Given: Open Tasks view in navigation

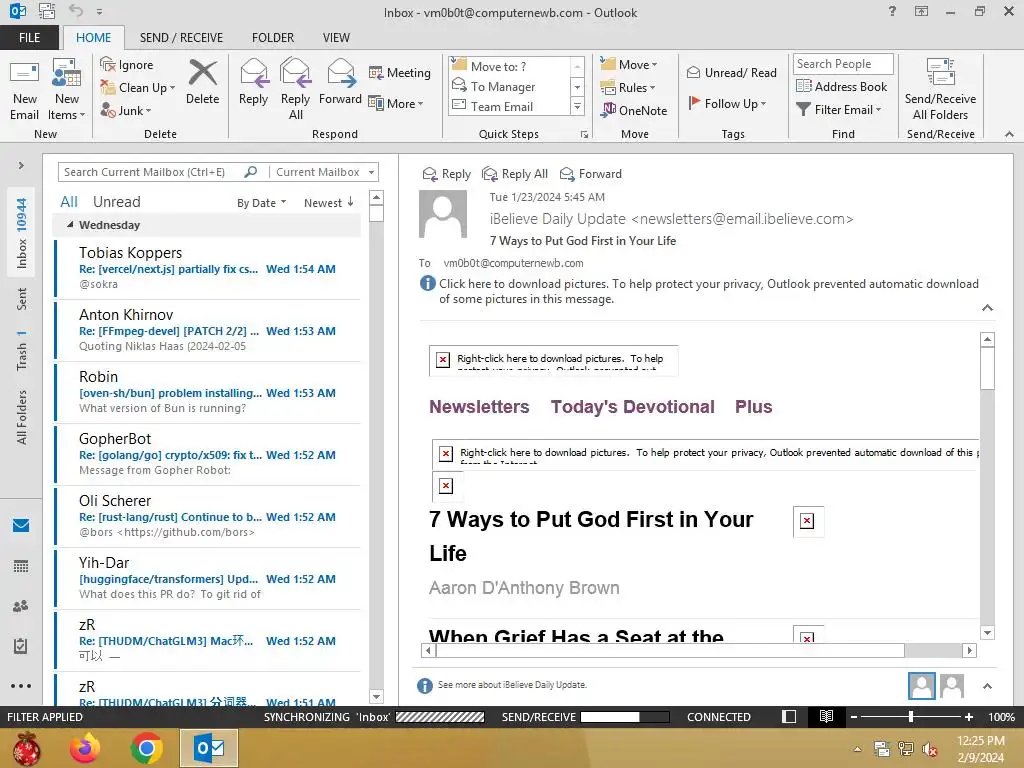Looking at the screenshot, I should pyautogui.click(x=21, y=646).
